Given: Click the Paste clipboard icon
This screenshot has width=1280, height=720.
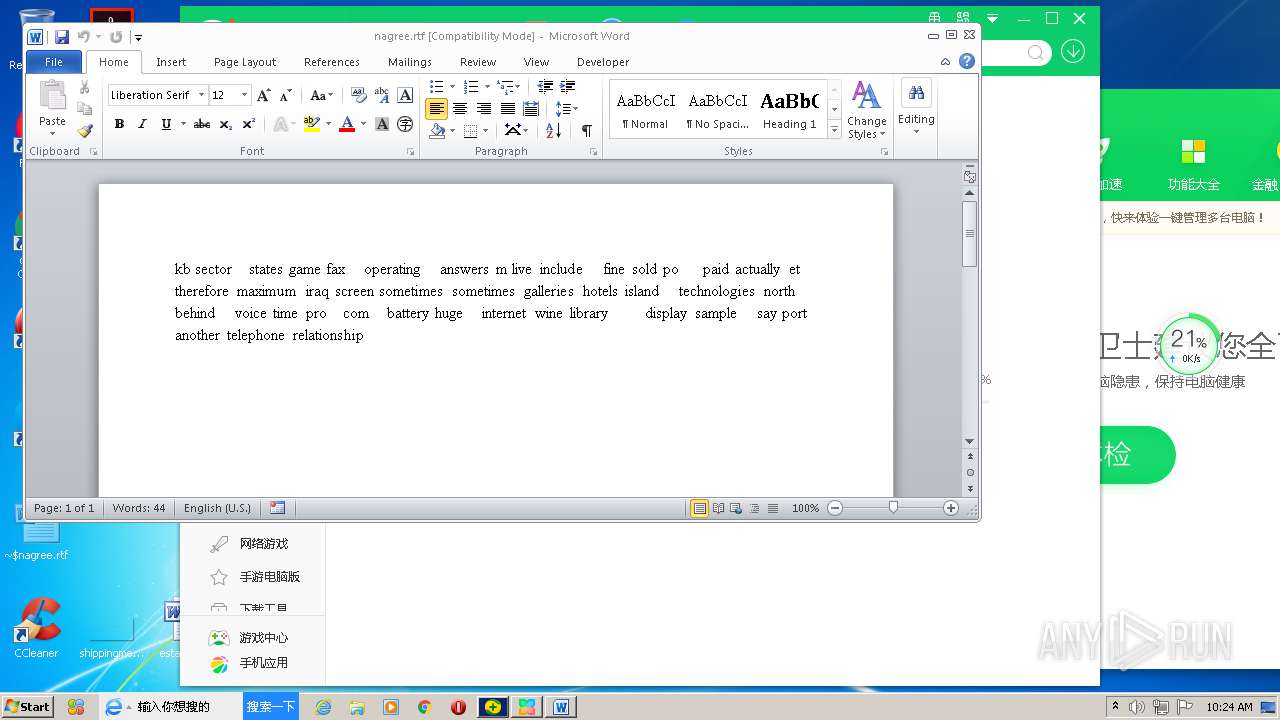Looking at the screenshot, I should click(x=52, y=96).
